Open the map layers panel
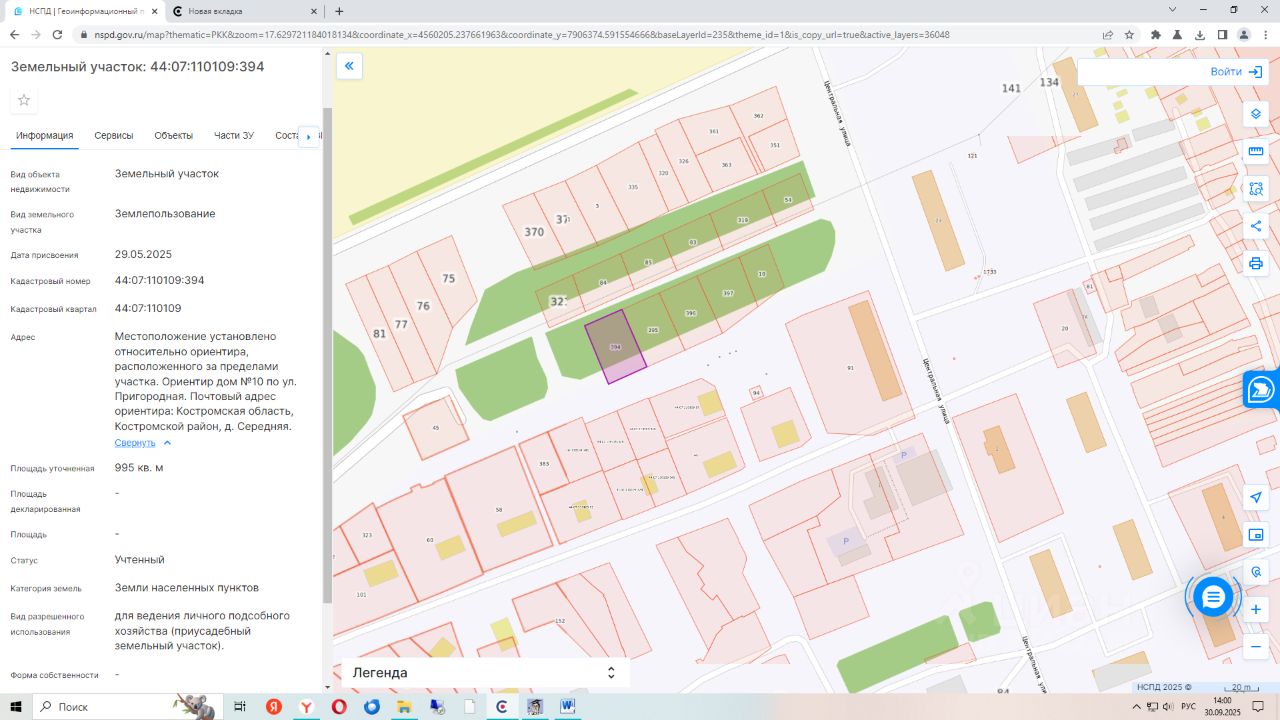The image size is (1280, 720). (x=1256, y=114)
